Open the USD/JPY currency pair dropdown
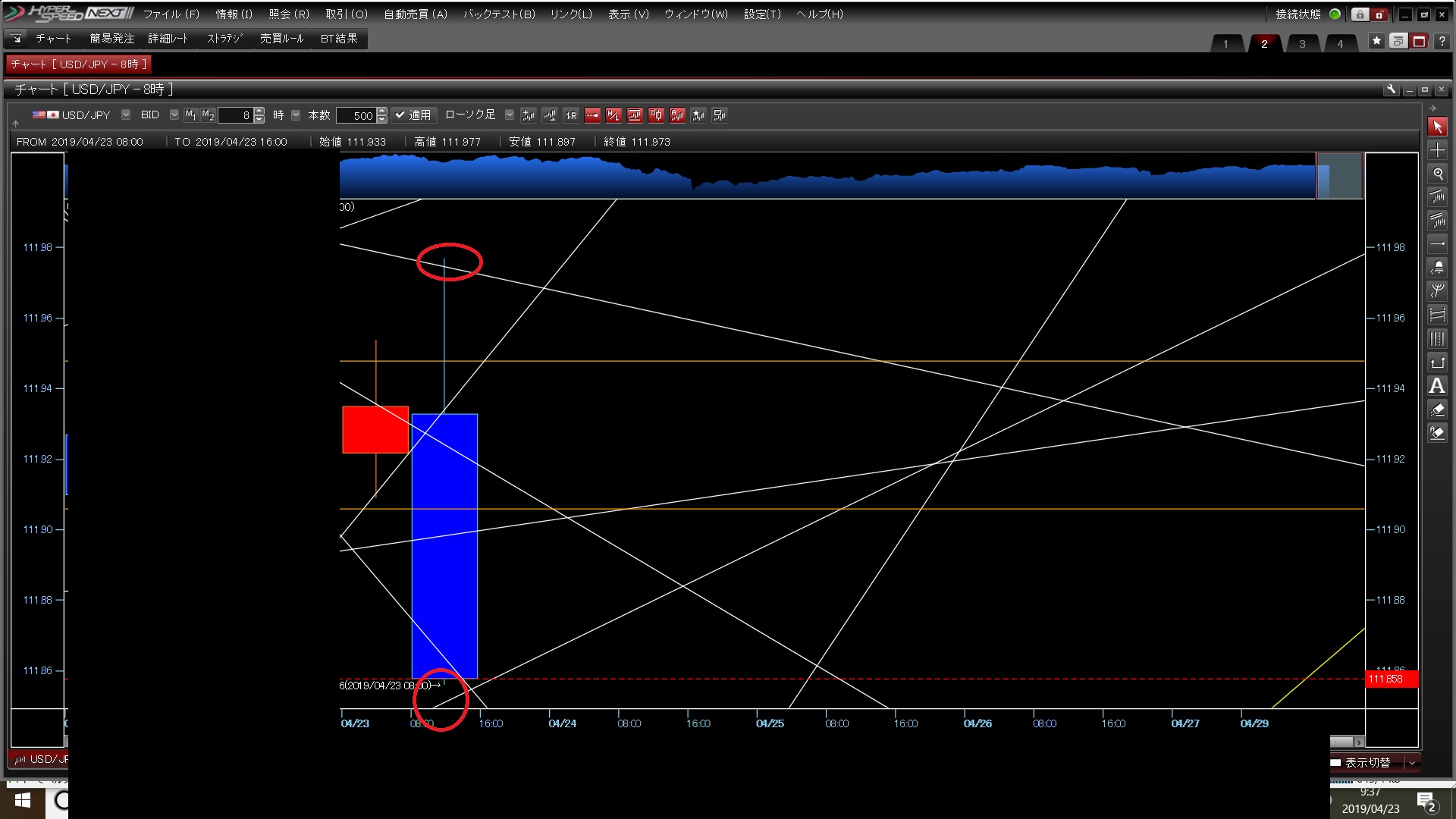Image resolution: width=1456 pixels, height=819 pixels. pyautogui.click(x=126, y=115)
